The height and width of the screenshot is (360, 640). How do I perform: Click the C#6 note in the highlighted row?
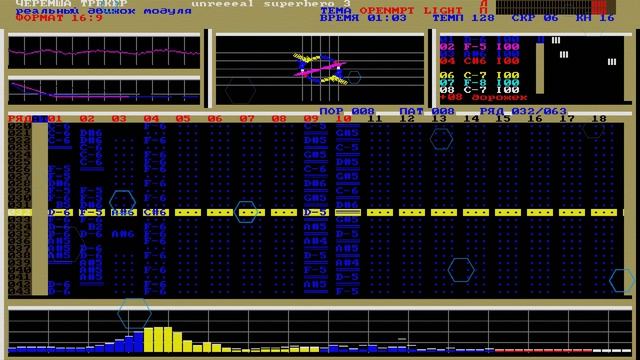pos(156,212)
